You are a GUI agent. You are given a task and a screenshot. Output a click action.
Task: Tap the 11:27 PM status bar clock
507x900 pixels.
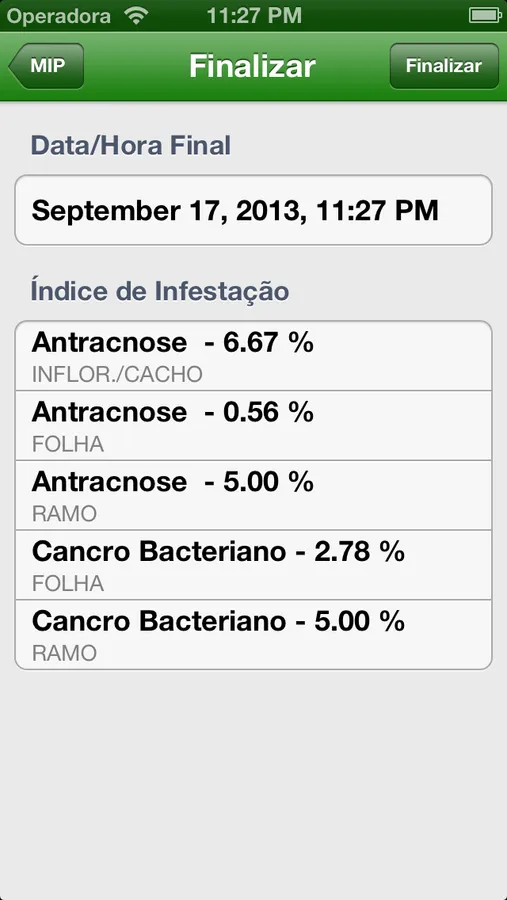tap(254, 15)
